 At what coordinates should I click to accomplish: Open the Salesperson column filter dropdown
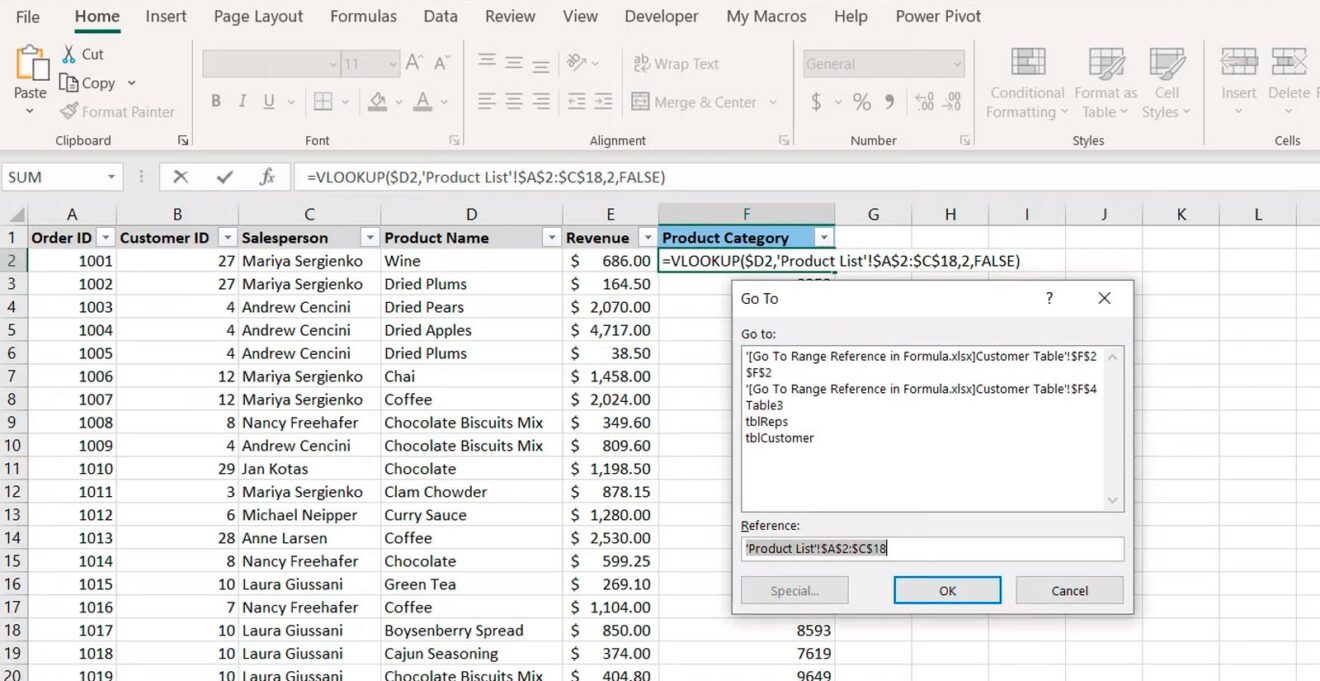point(369,237)
